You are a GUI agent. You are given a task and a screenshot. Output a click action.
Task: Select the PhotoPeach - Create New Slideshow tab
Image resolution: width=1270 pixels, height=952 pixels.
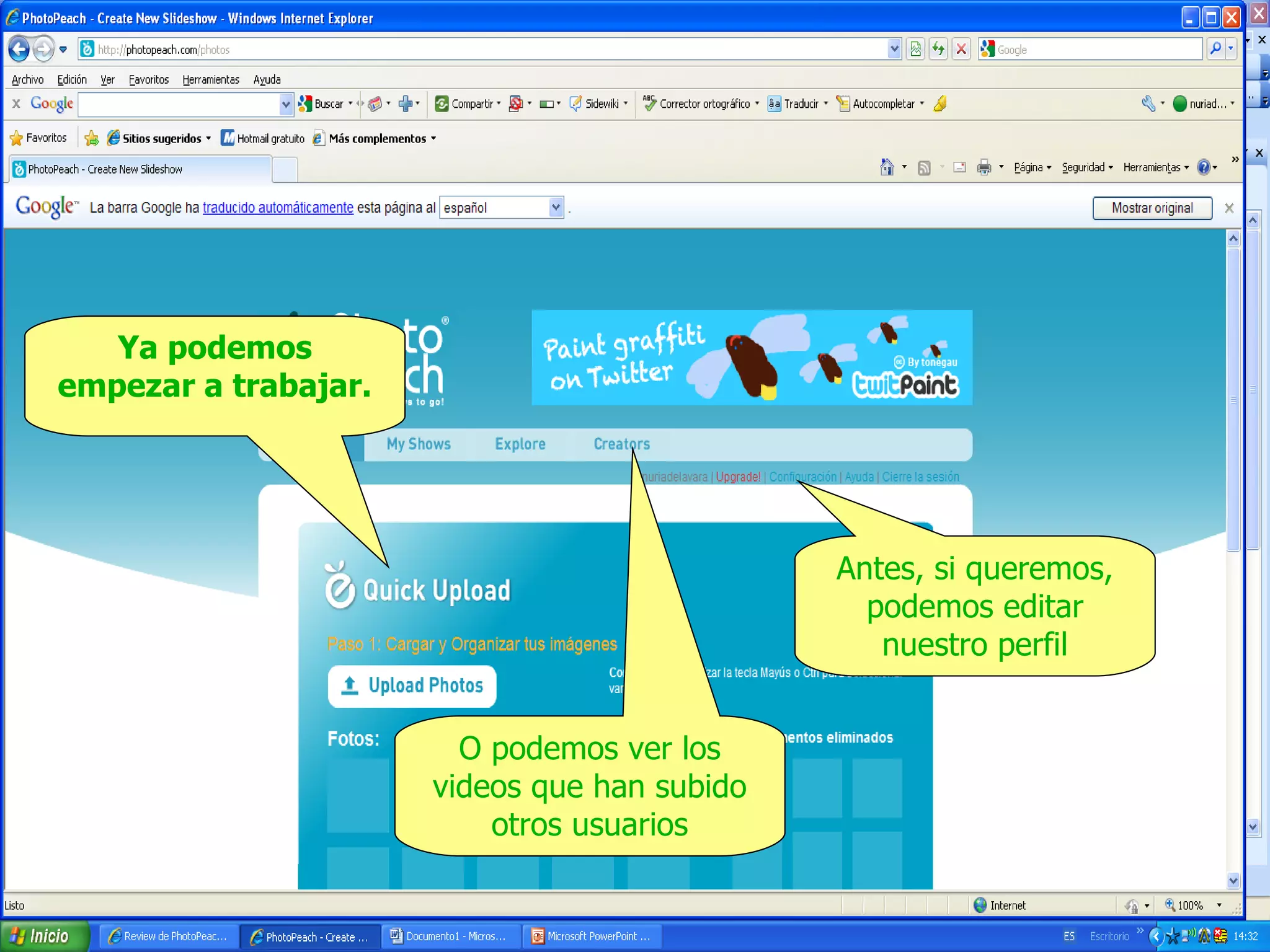pos(140,169)
